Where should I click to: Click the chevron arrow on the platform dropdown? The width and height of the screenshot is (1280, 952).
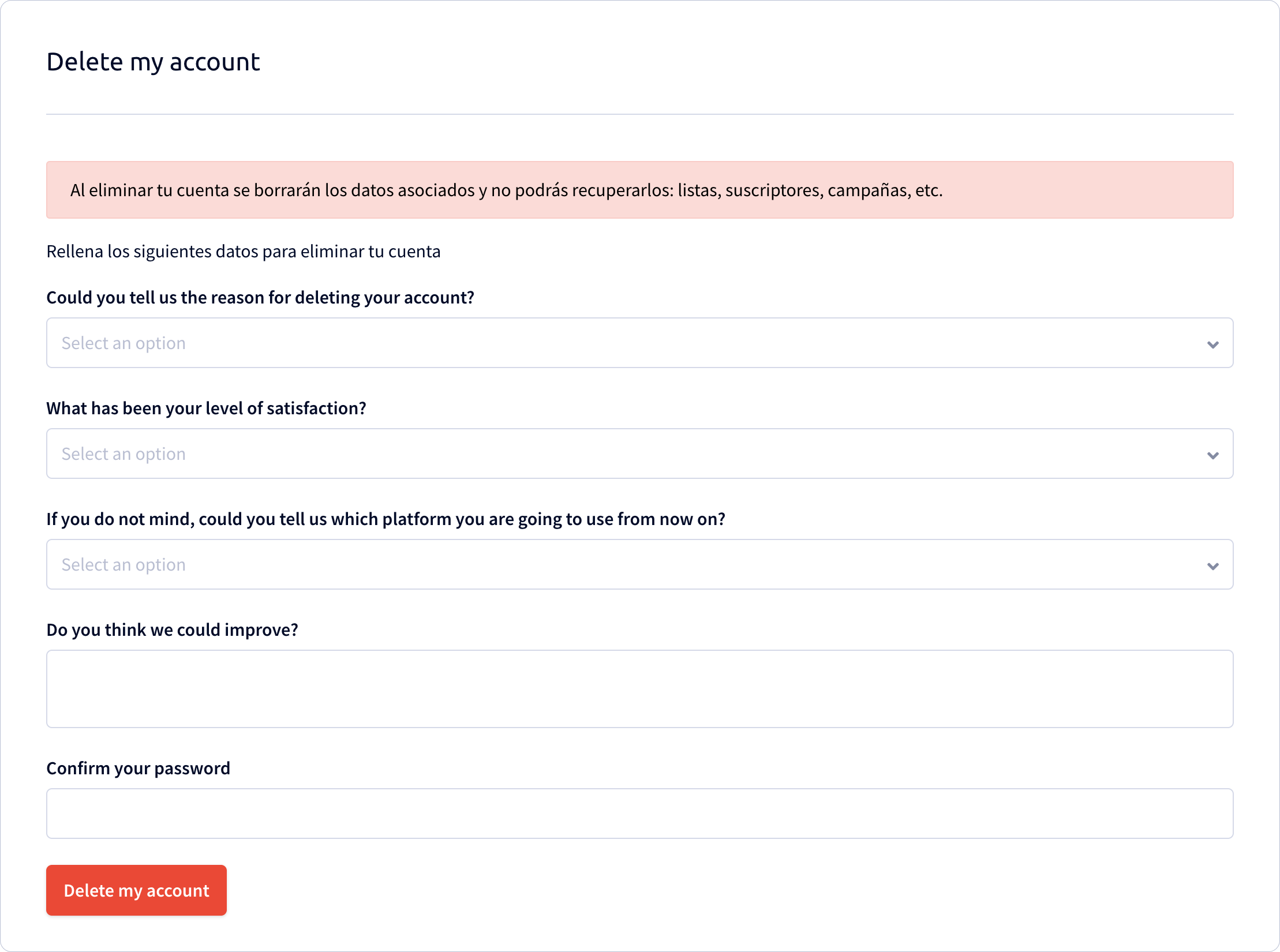(1212, 566)
